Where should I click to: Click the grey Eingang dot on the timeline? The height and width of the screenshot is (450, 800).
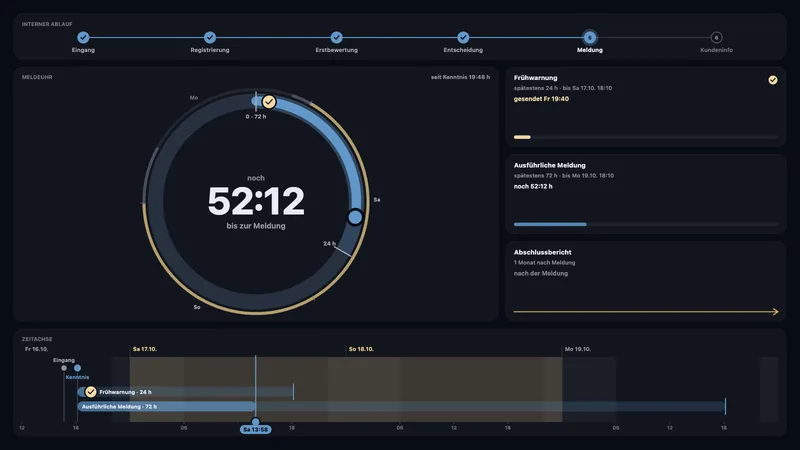tap(64, 368)
